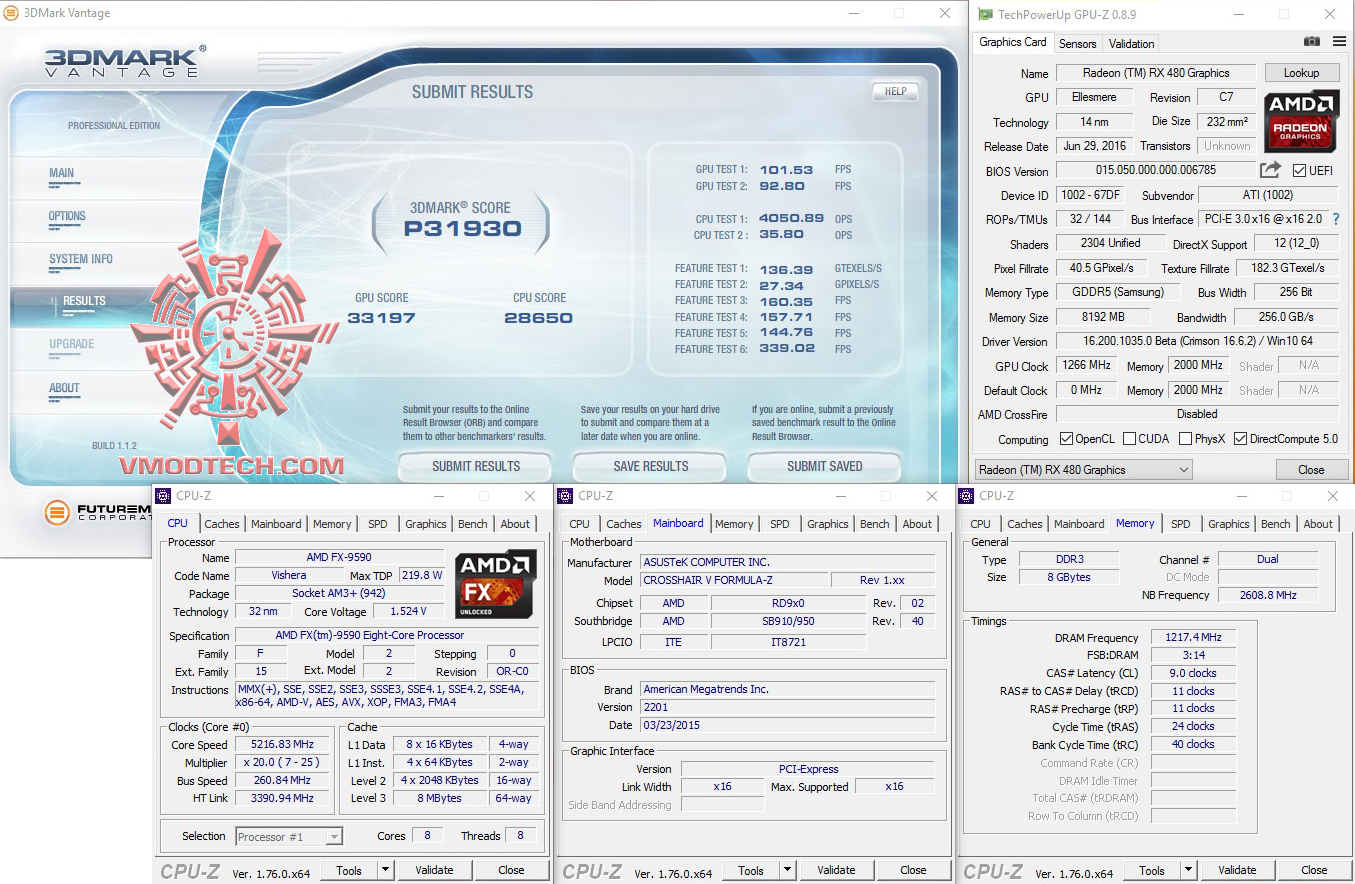This screenshot has height=884, width=1355.
Task: Open the SPD tab in CPU-Z
Action: 378,523
